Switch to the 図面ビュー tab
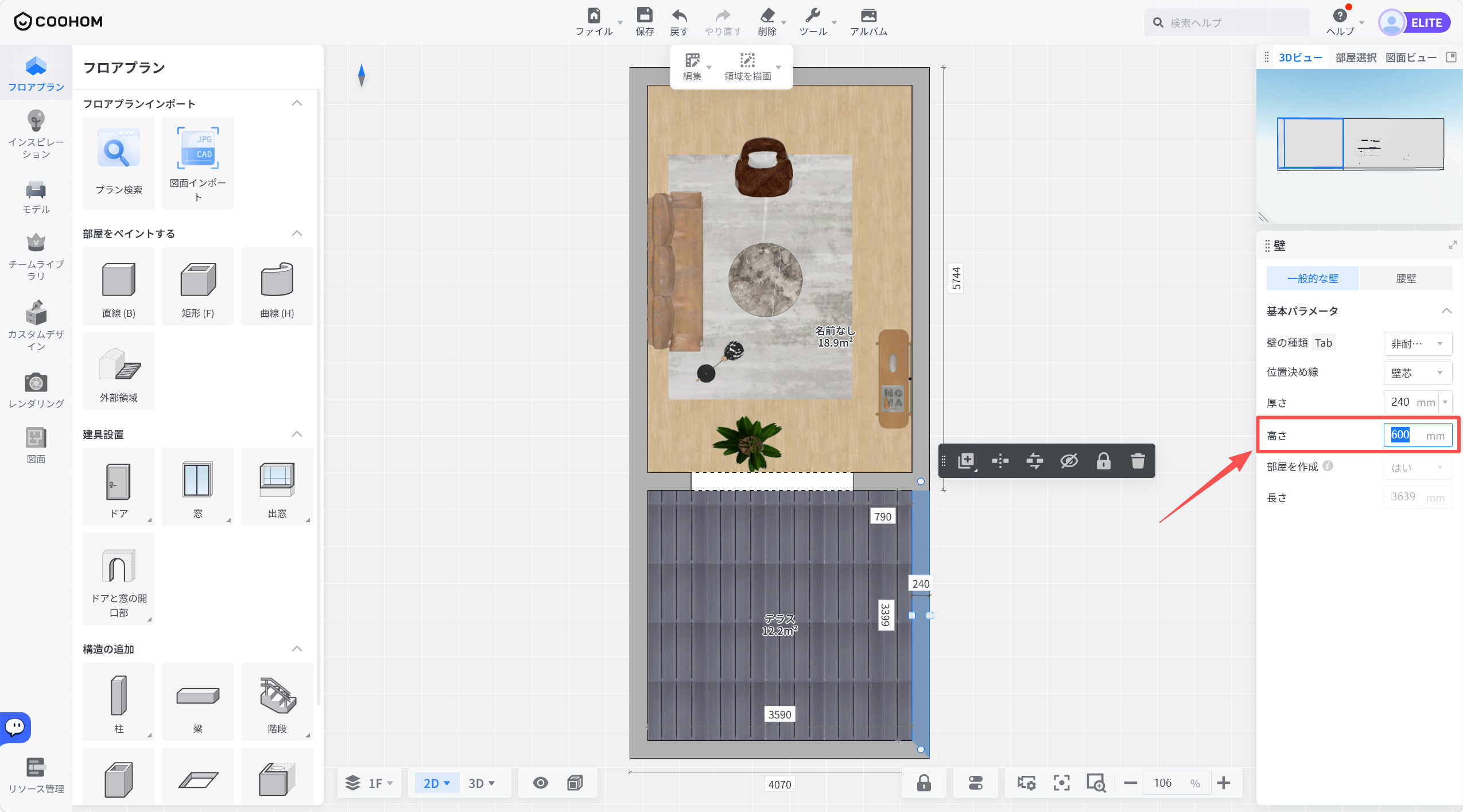Image resolution: width=1463 pixels, height=812 pixels. point(1411,57)
